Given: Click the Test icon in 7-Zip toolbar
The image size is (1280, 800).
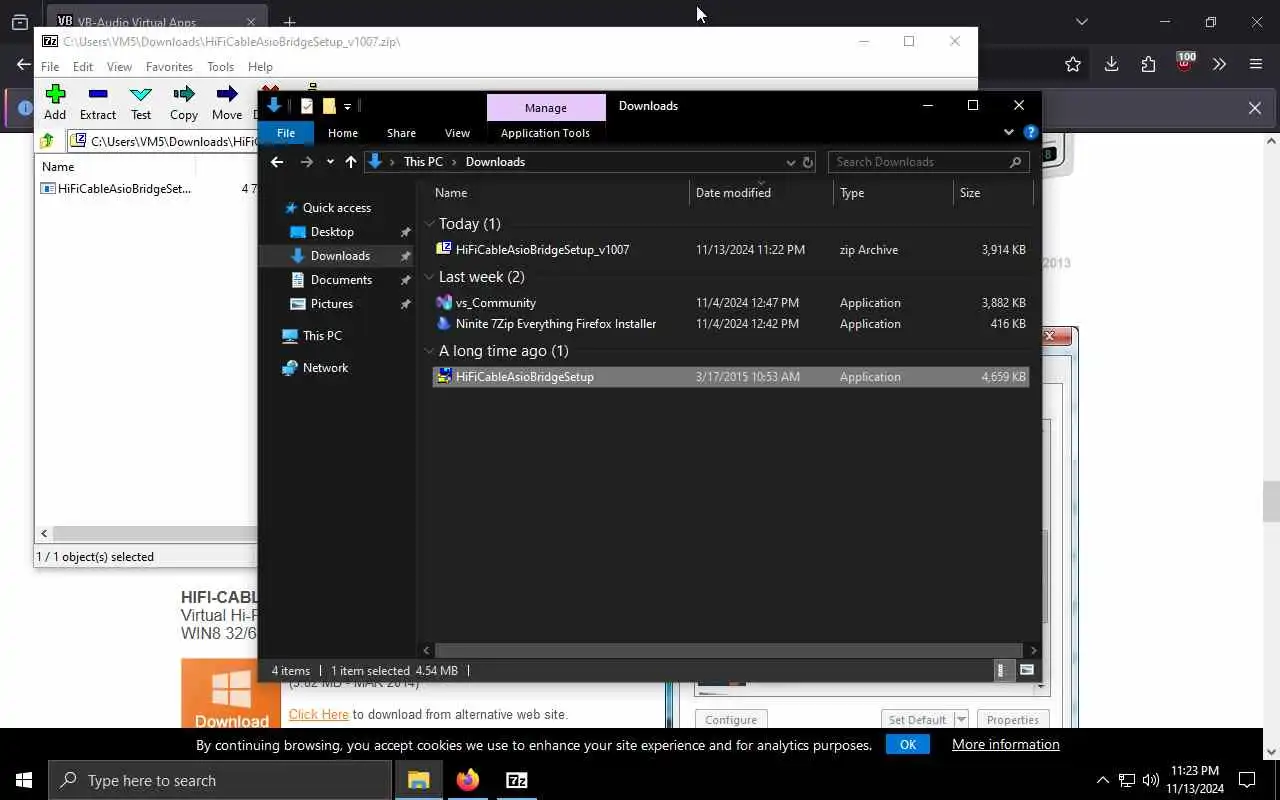Looking at the screenshot, I should (141, 95).
